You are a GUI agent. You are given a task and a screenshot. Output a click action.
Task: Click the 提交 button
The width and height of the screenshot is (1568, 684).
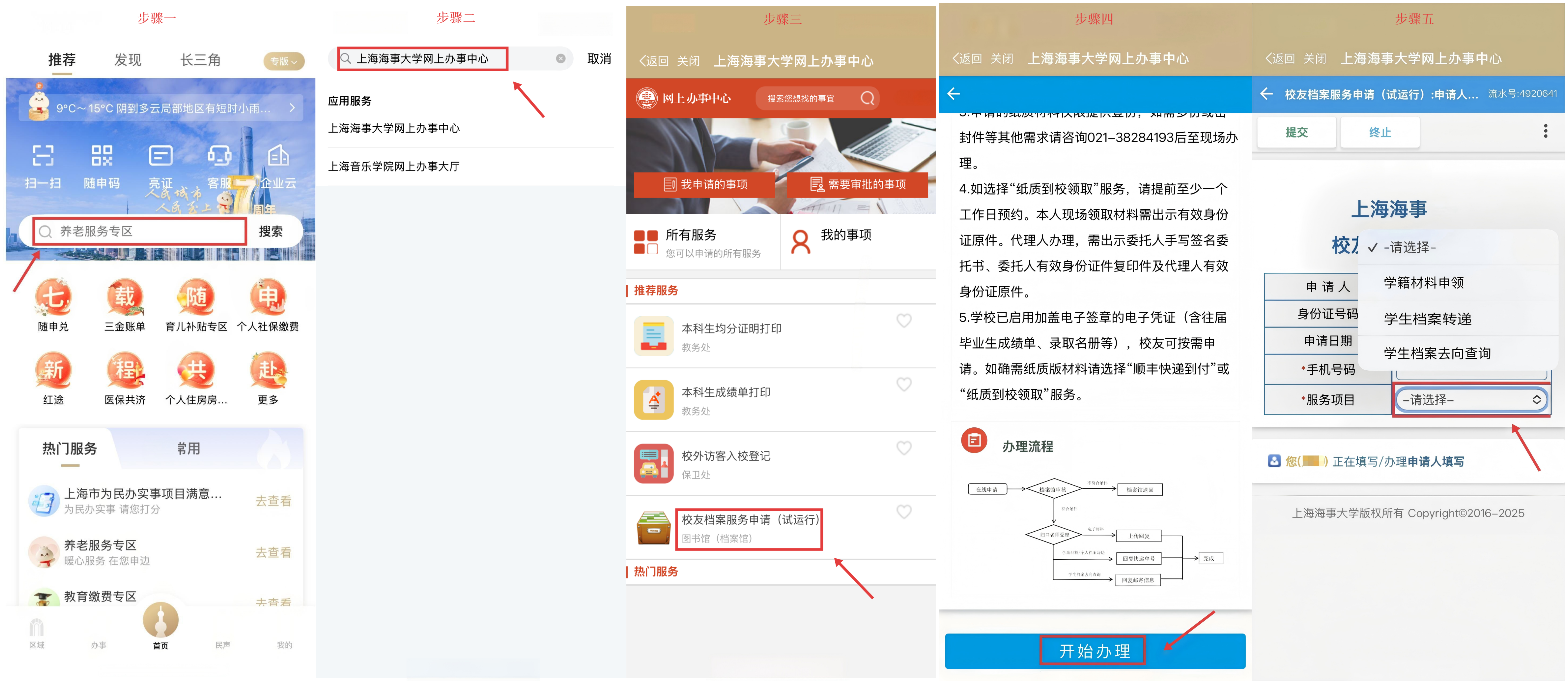coord(1297,132)
